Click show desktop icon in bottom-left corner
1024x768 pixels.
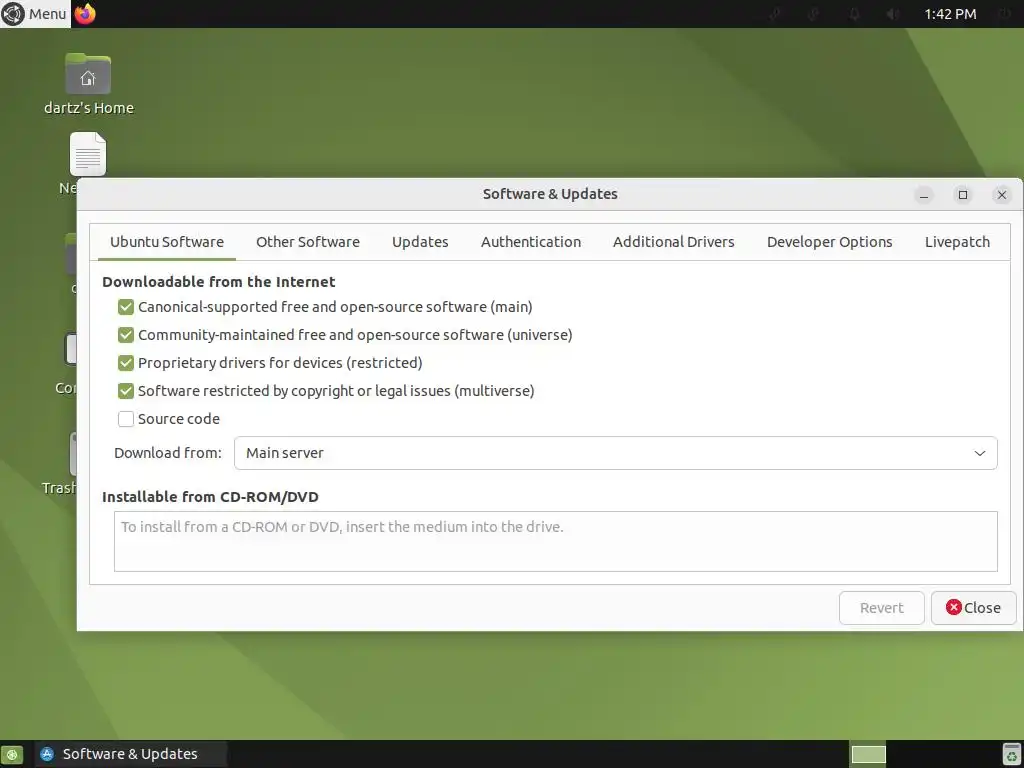12,755
